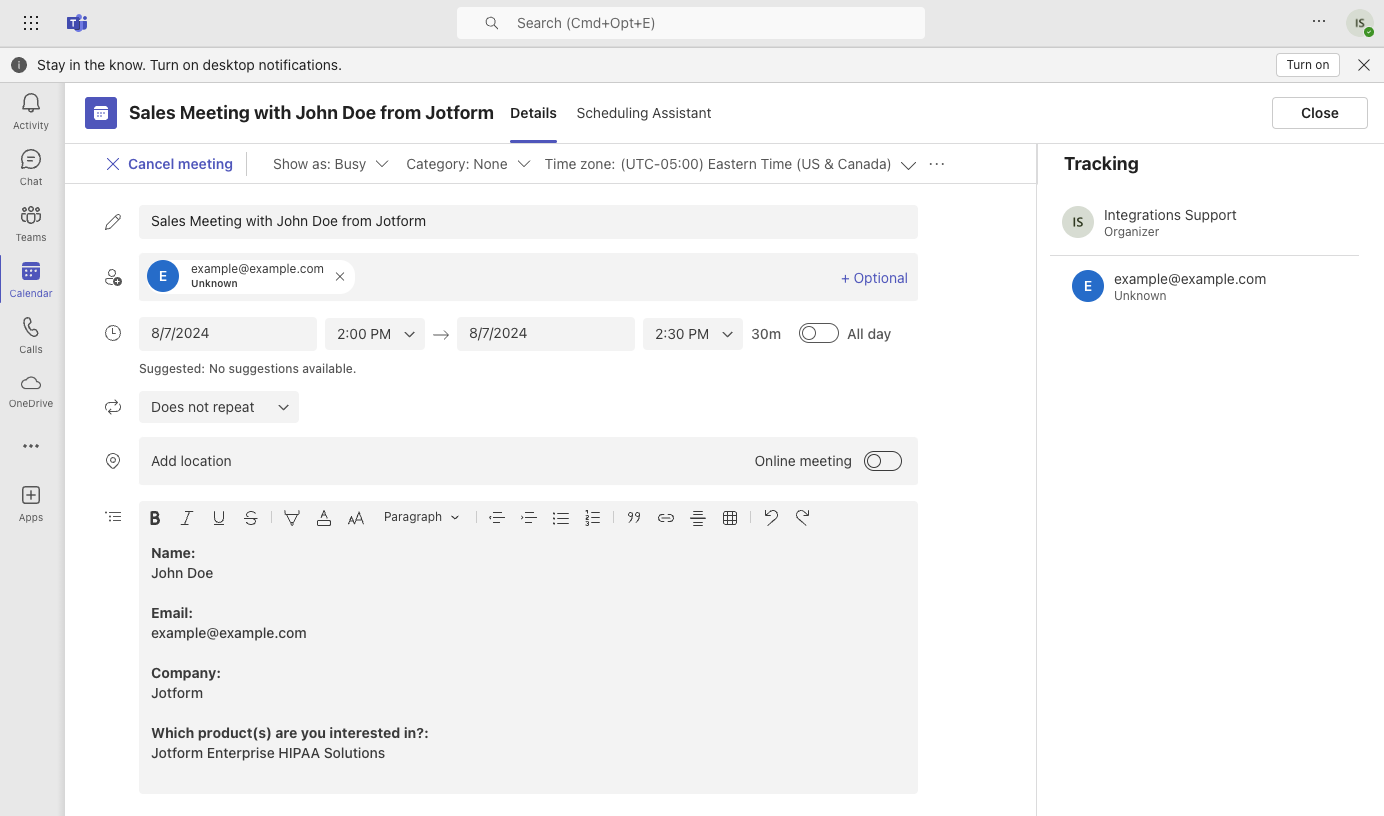
Task: Click the Close button
Action: (x=1320, y=113)
